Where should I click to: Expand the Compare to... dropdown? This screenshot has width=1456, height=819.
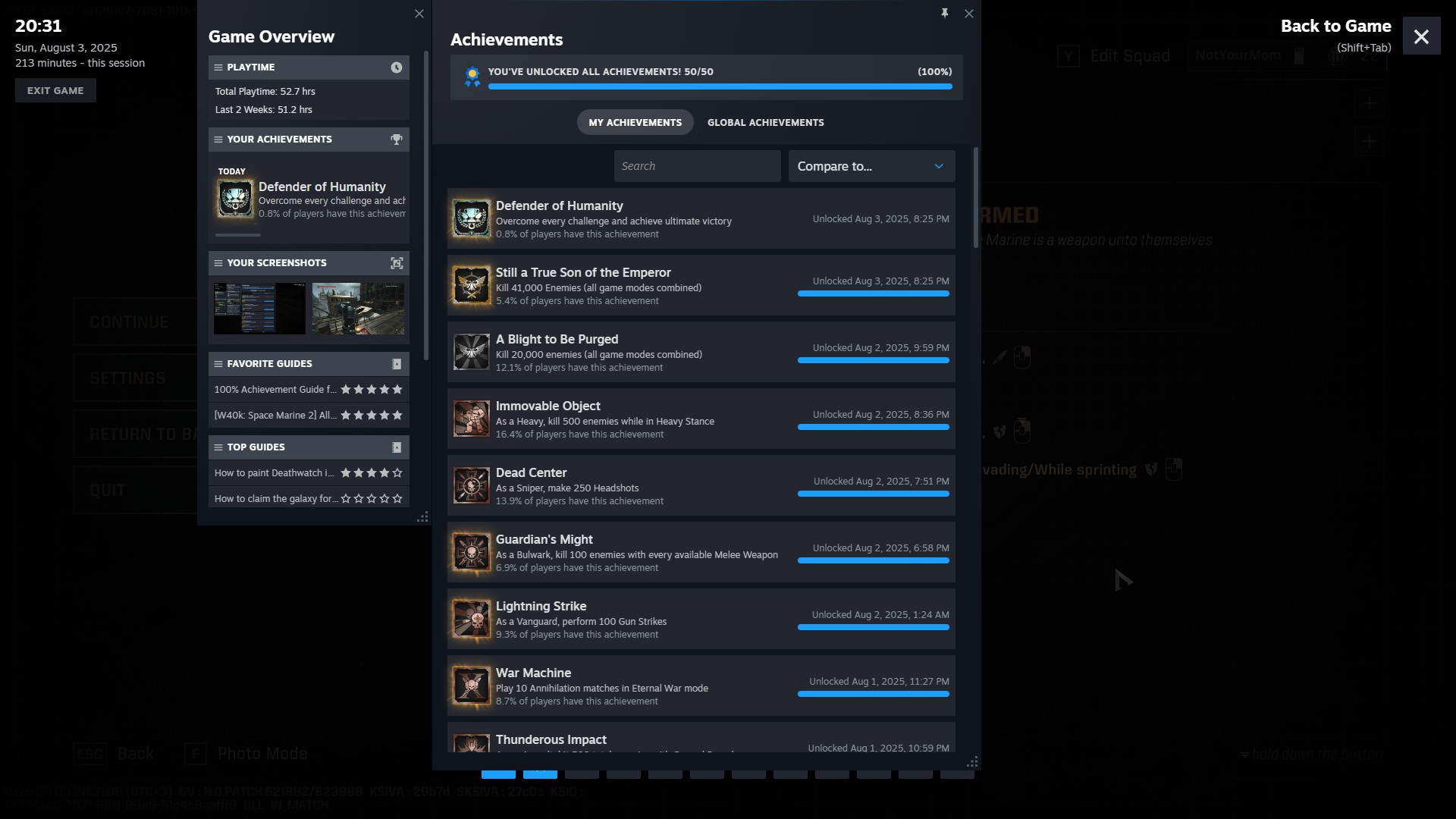[x=871, y=166]
